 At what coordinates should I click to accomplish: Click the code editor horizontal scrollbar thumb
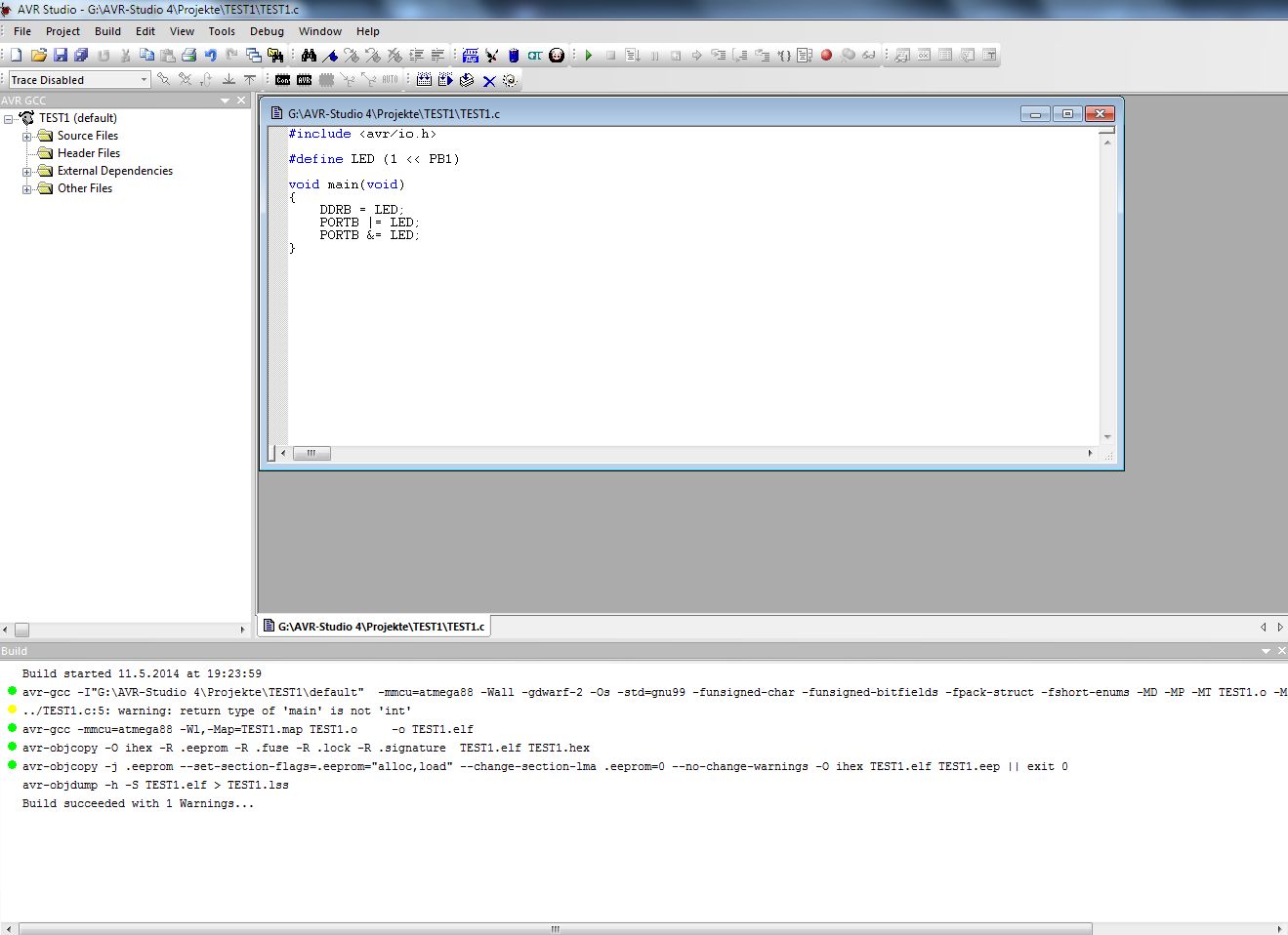312,453
